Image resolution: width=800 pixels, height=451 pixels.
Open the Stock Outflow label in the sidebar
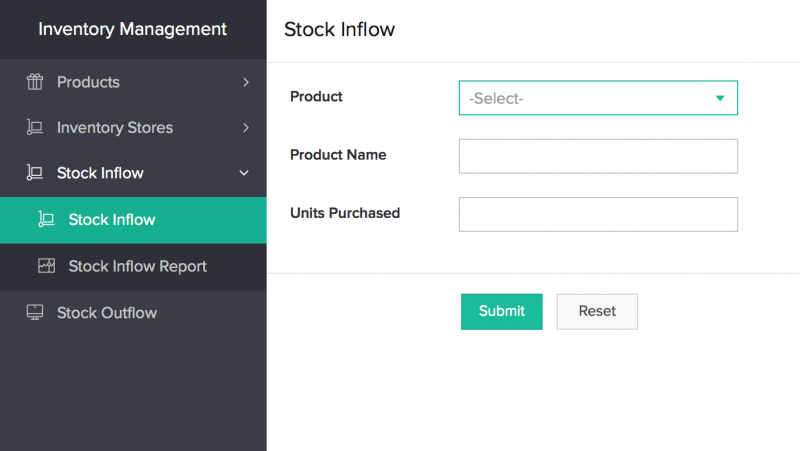[x=107, y=313]
